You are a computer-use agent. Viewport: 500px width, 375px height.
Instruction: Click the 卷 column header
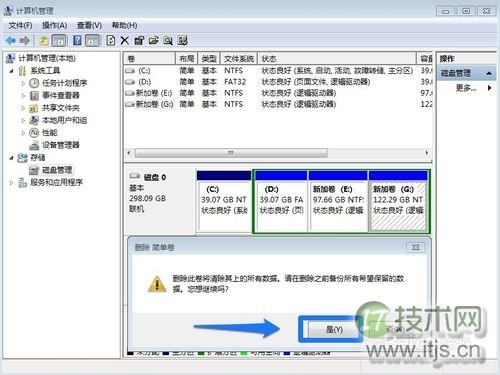point(150,59)
